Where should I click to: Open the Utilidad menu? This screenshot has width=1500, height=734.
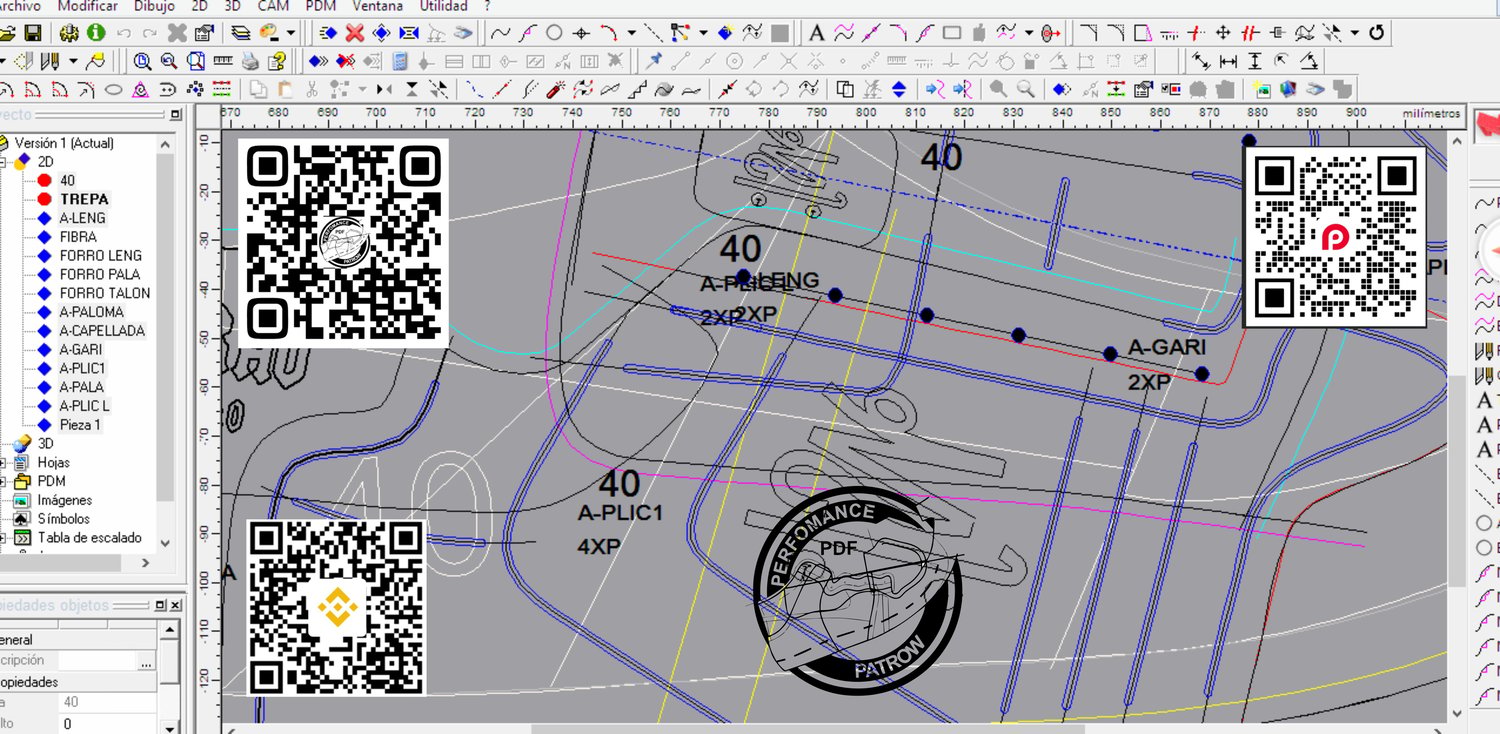(443, 6)
